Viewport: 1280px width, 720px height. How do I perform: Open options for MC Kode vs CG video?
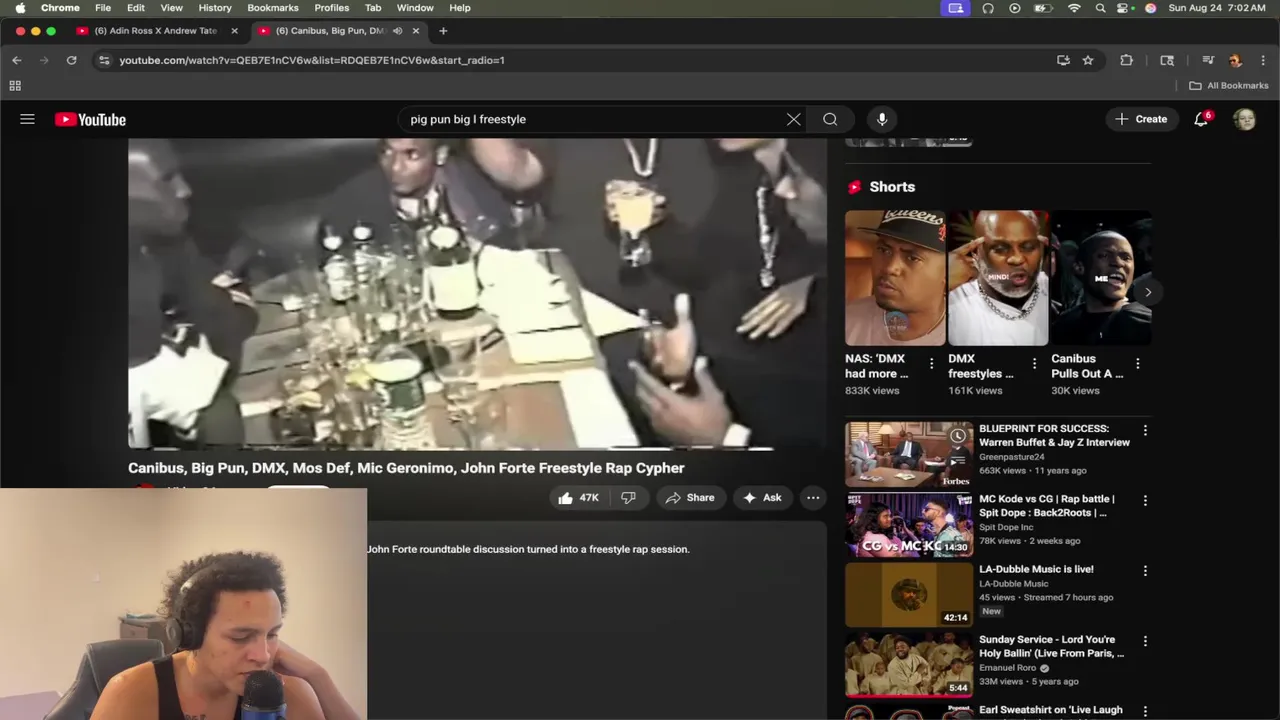pos(1145,500)
